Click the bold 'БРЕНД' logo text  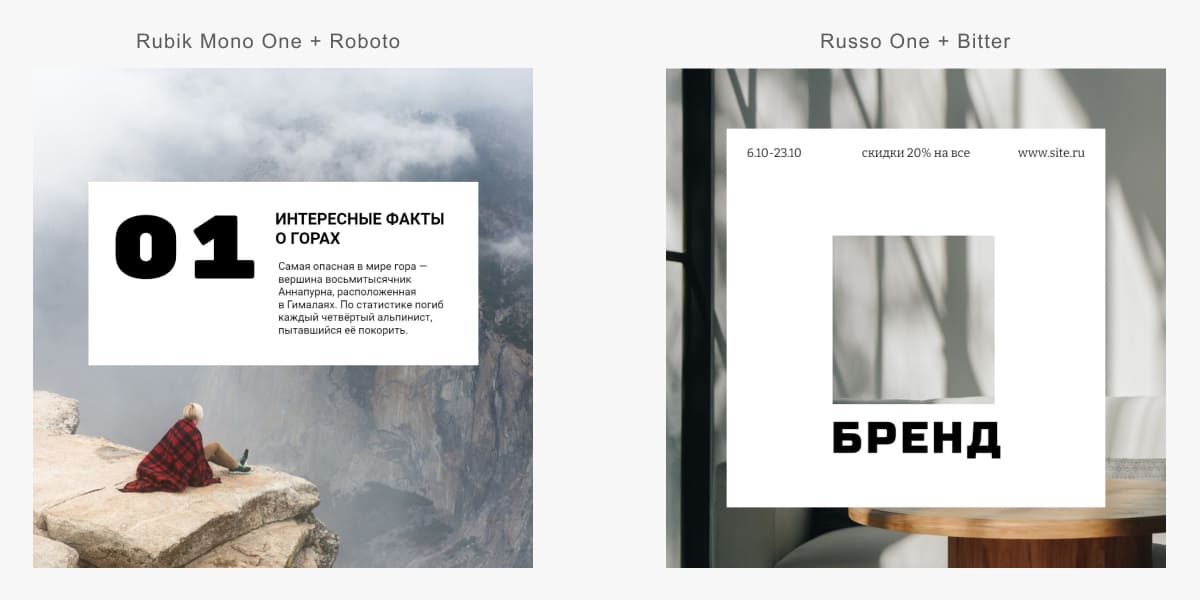pos(916,438)
